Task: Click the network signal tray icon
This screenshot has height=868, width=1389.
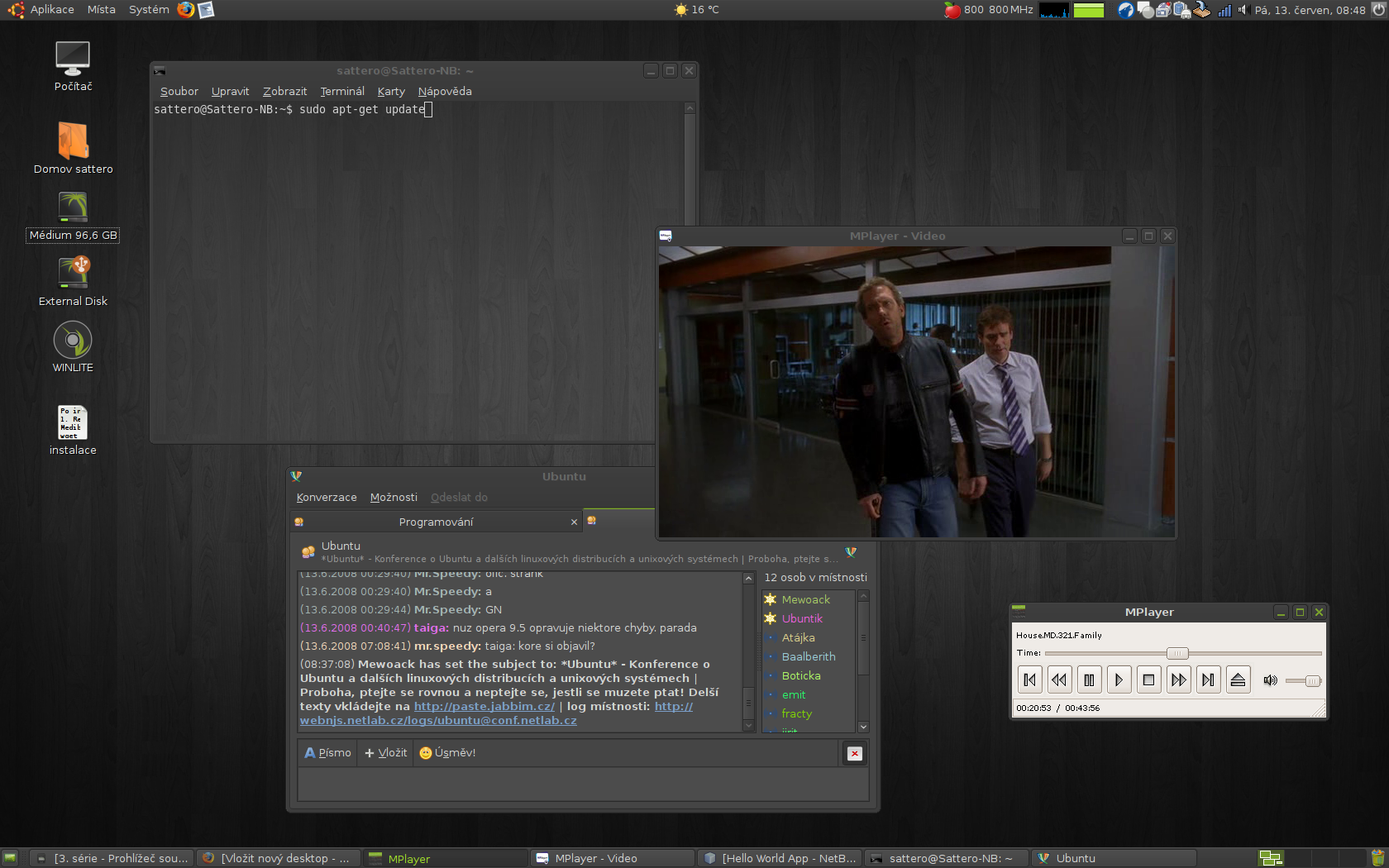Action: (x=1225, y=10)
